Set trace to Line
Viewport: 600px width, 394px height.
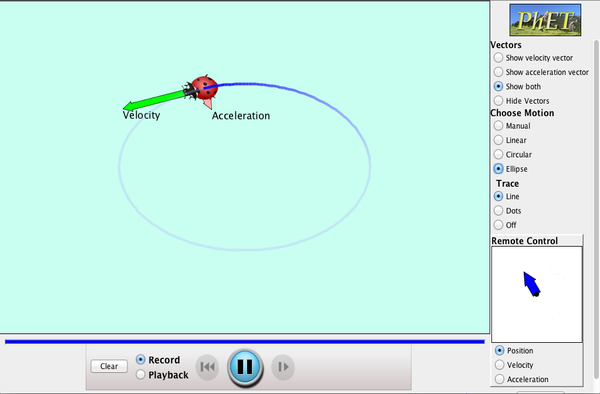tap(507, 196)
